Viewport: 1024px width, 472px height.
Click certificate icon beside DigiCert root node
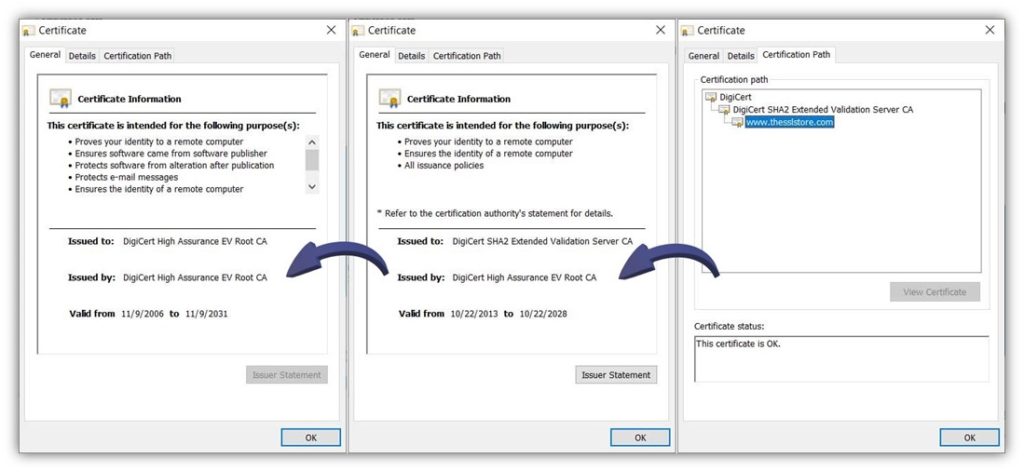coord(711,97)
